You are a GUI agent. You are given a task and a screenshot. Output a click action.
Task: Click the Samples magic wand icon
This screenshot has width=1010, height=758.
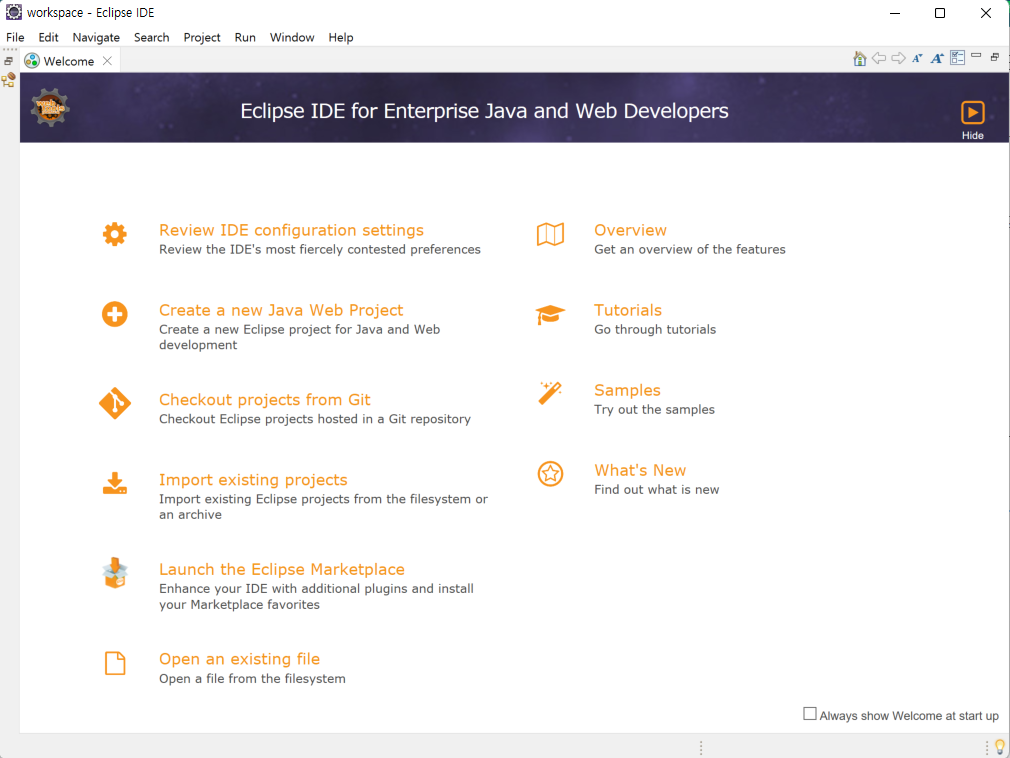click(550, 393)
